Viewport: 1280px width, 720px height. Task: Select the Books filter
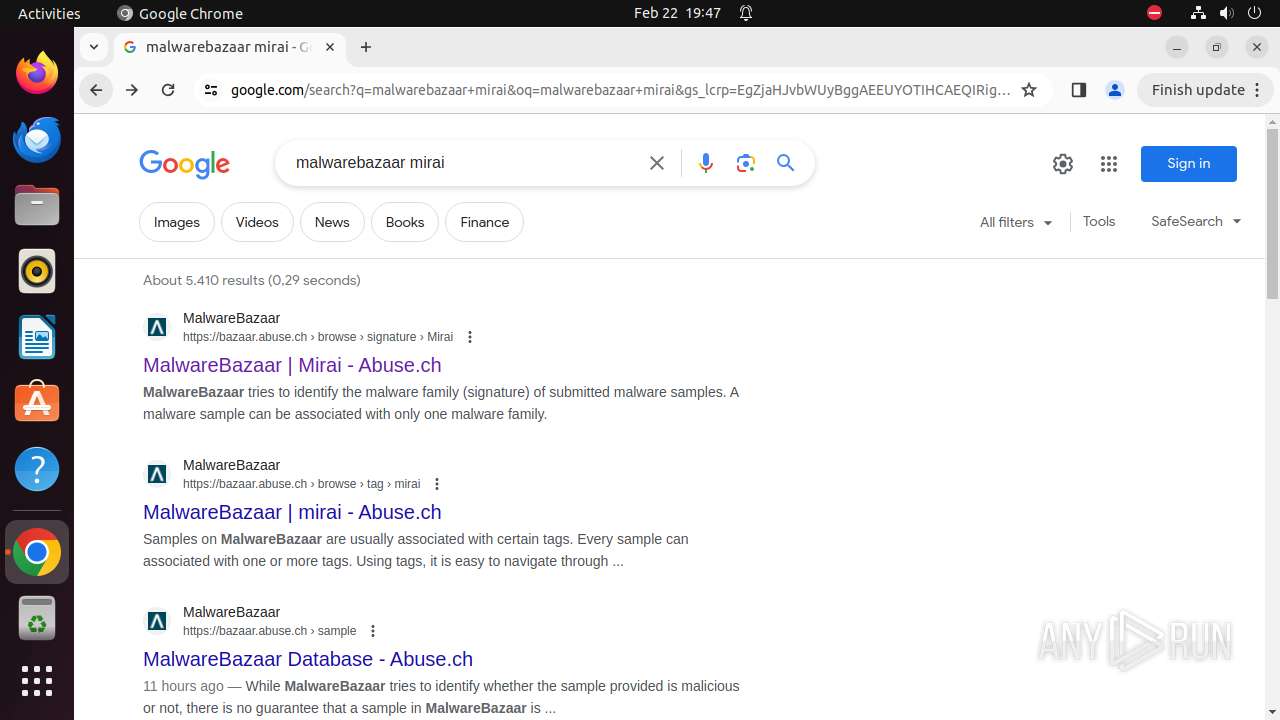pos(405,222)
